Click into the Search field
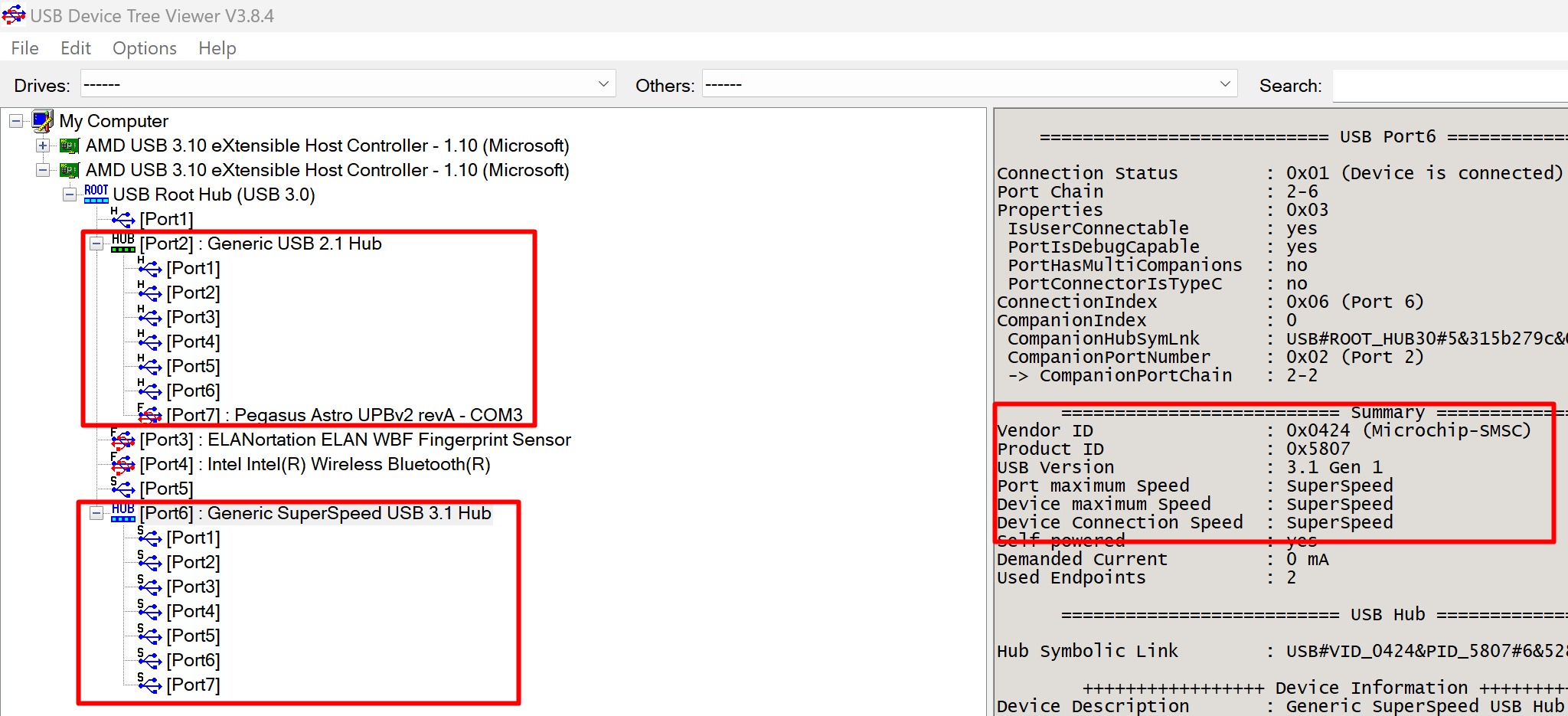Viewport: 1568px width, 716px height. point(1447,86)
